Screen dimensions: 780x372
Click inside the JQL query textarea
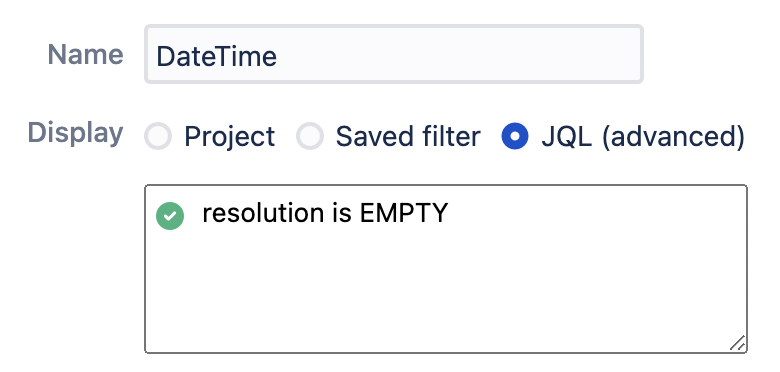pos(446,269)
